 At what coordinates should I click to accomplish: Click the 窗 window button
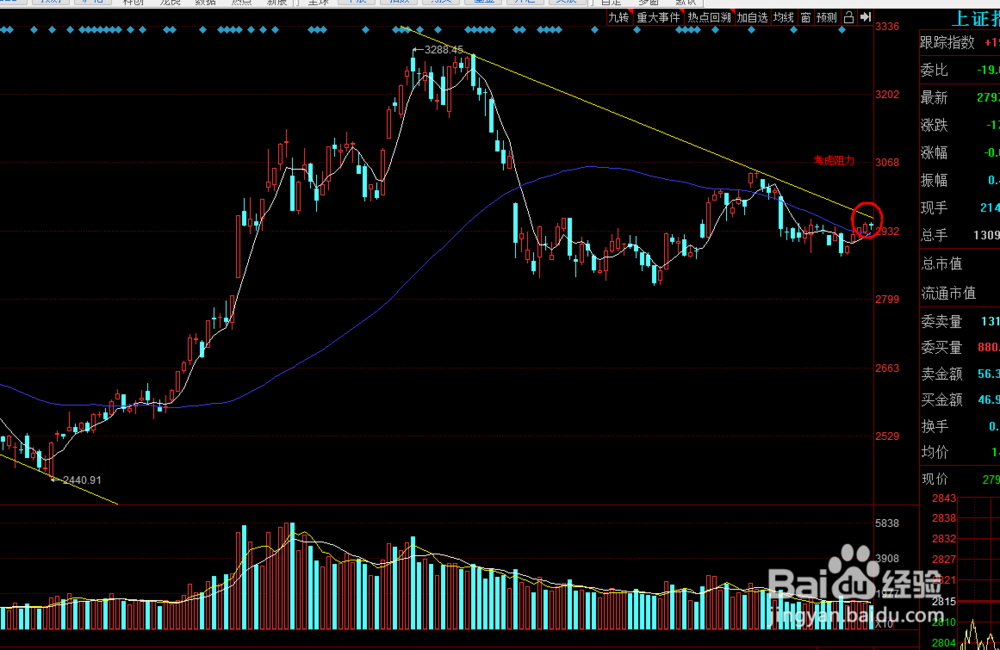805,18
